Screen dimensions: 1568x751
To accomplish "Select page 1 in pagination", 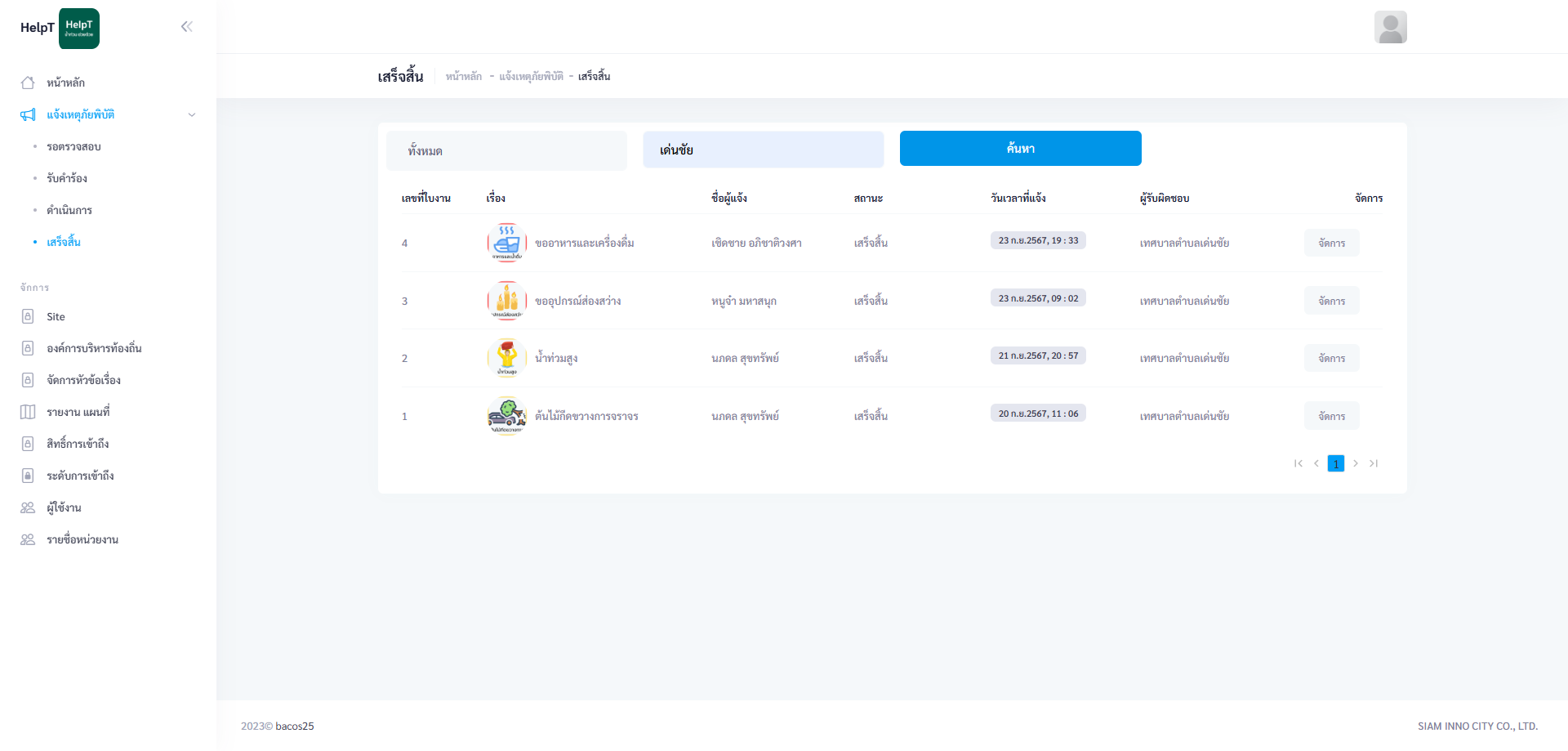I will pyautogui.click(x=1336, y=463).
